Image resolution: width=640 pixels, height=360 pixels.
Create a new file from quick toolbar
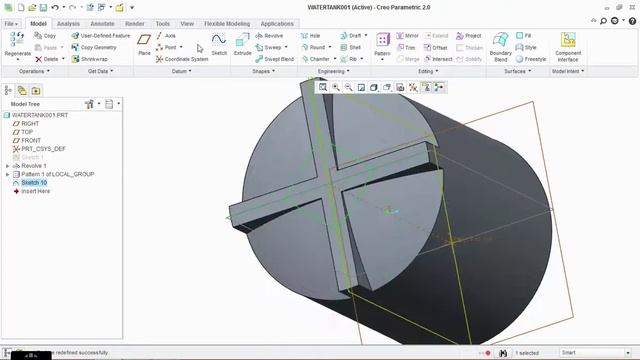tap(21, 7)
